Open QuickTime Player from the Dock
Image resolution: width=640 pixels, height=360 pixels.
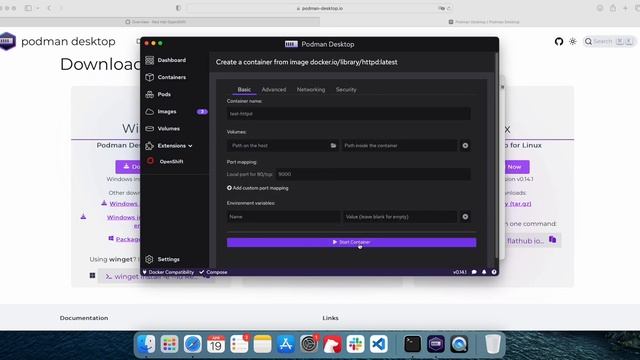click(459, 344)
